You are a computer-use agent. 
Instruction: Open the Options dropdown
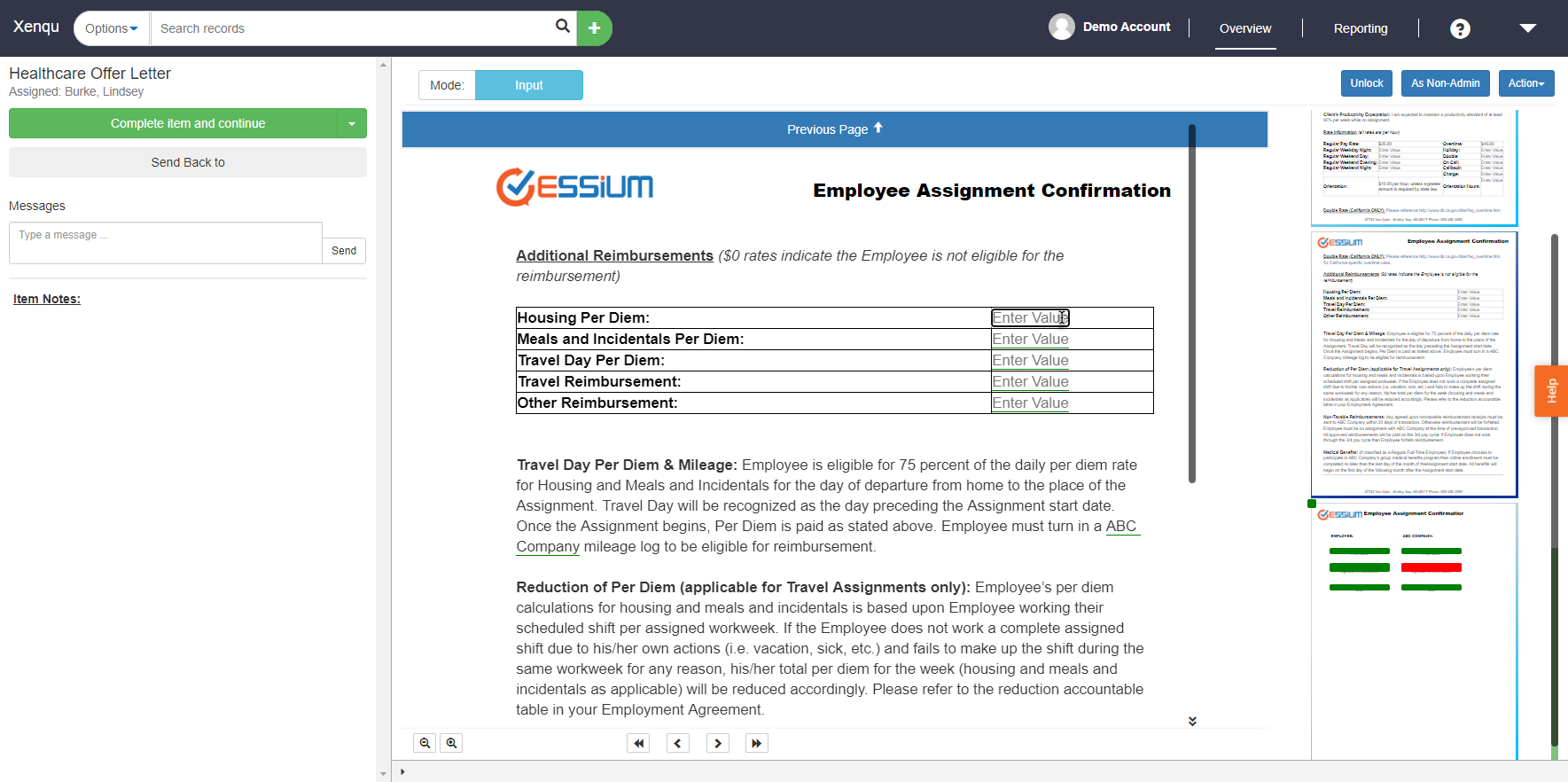[x=112, y=28]
